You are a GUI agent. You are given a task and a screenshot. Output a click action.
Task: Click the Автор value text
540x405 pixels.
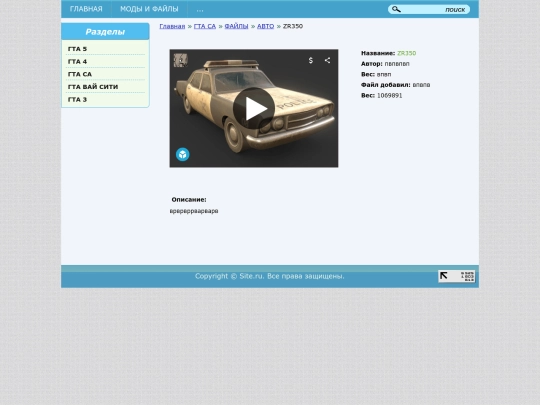(x=397, y=64)
